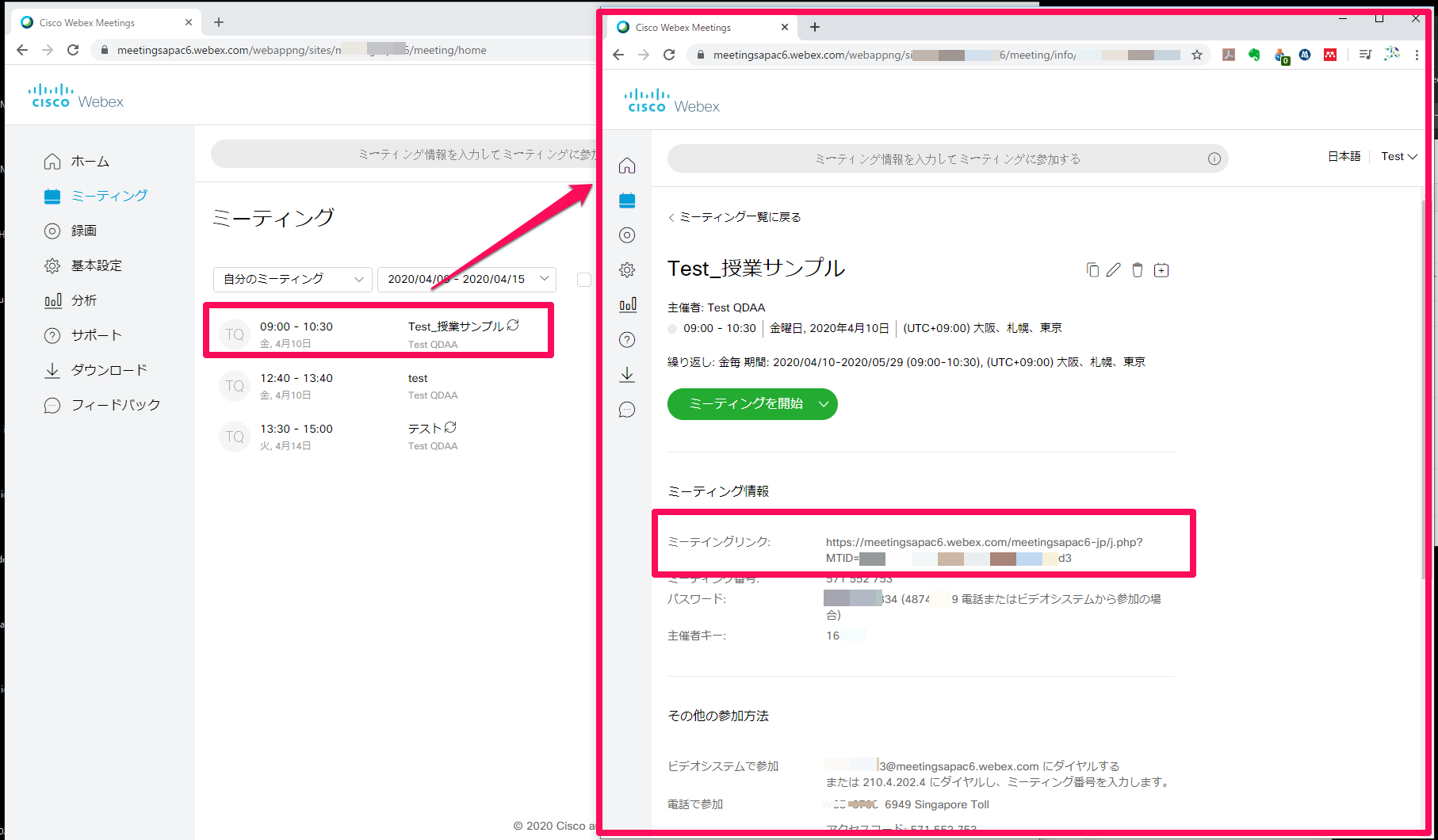Screen dimensions: 1438x840
Task: Select 基本設定 in left window sidebar
Action: click(83, 265)
